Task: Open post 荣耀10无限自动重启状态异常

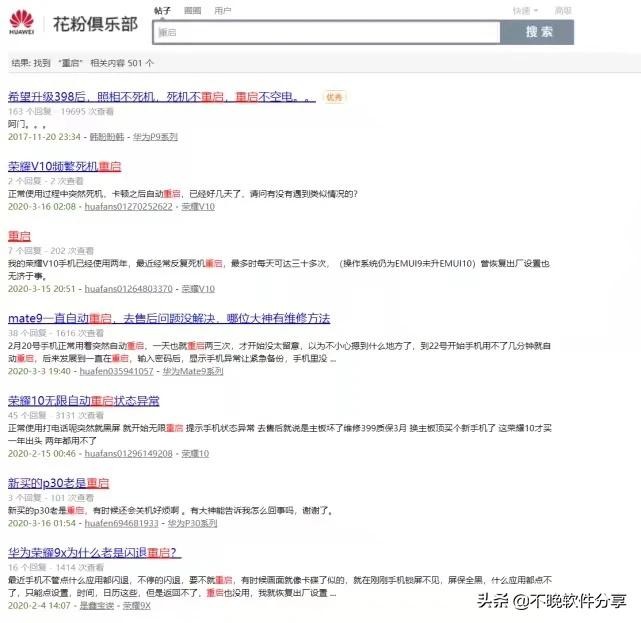Action: [83, 400]
